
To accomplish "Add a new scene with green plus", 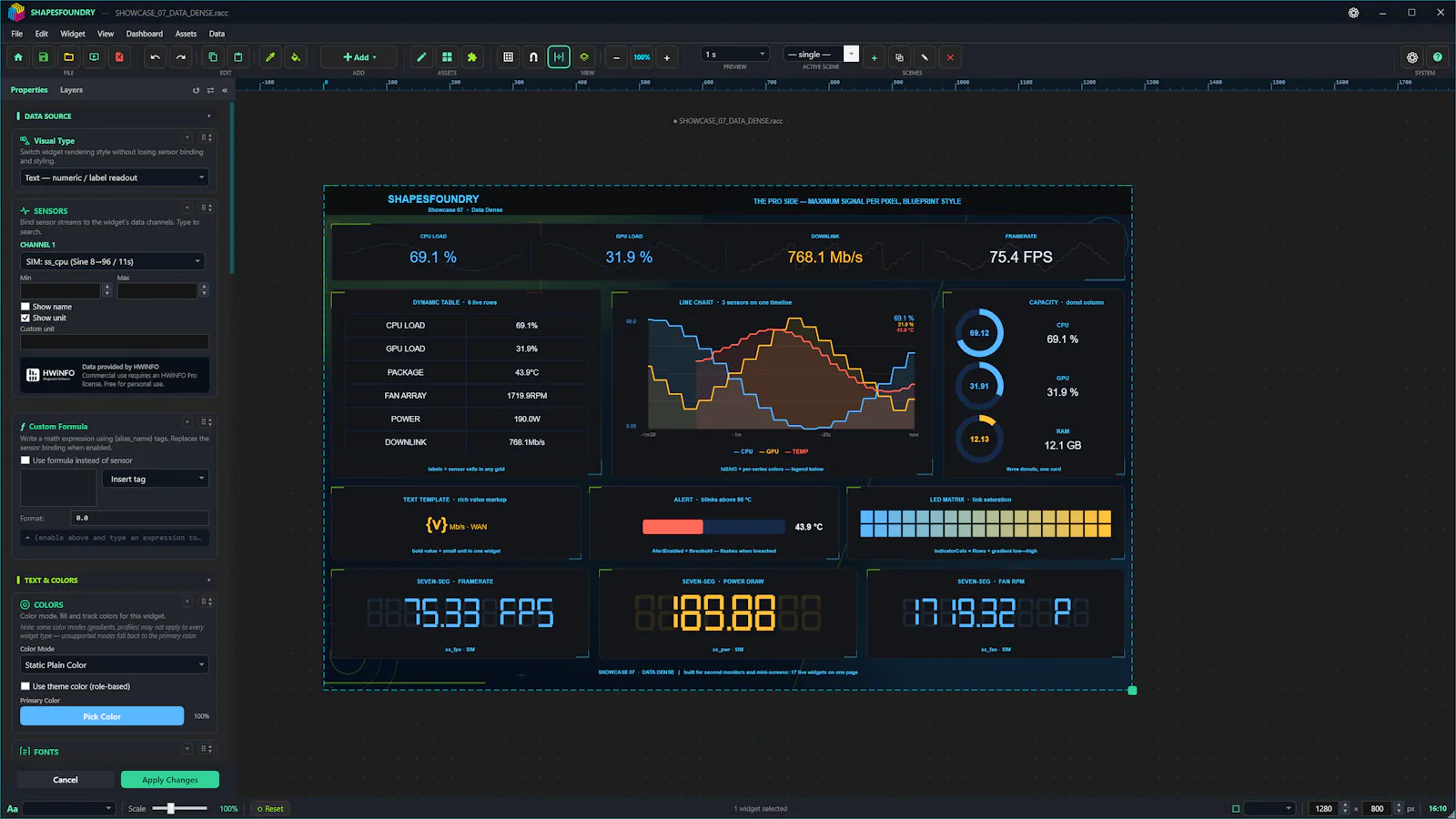I will [875, 57].
